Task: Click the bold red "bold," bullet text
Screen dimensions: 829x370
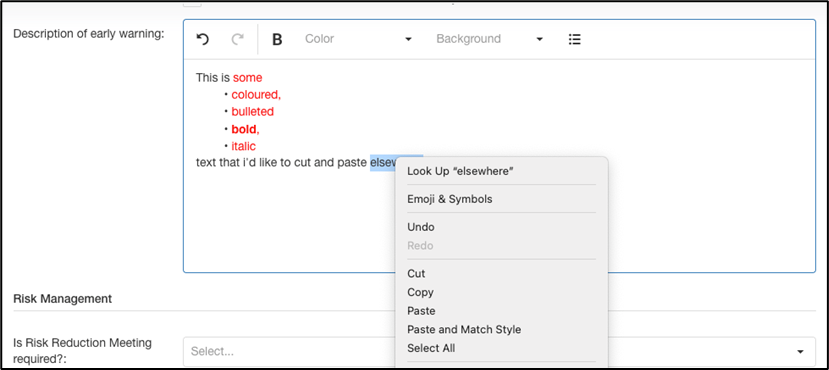Action: click(x=245, y=129)
